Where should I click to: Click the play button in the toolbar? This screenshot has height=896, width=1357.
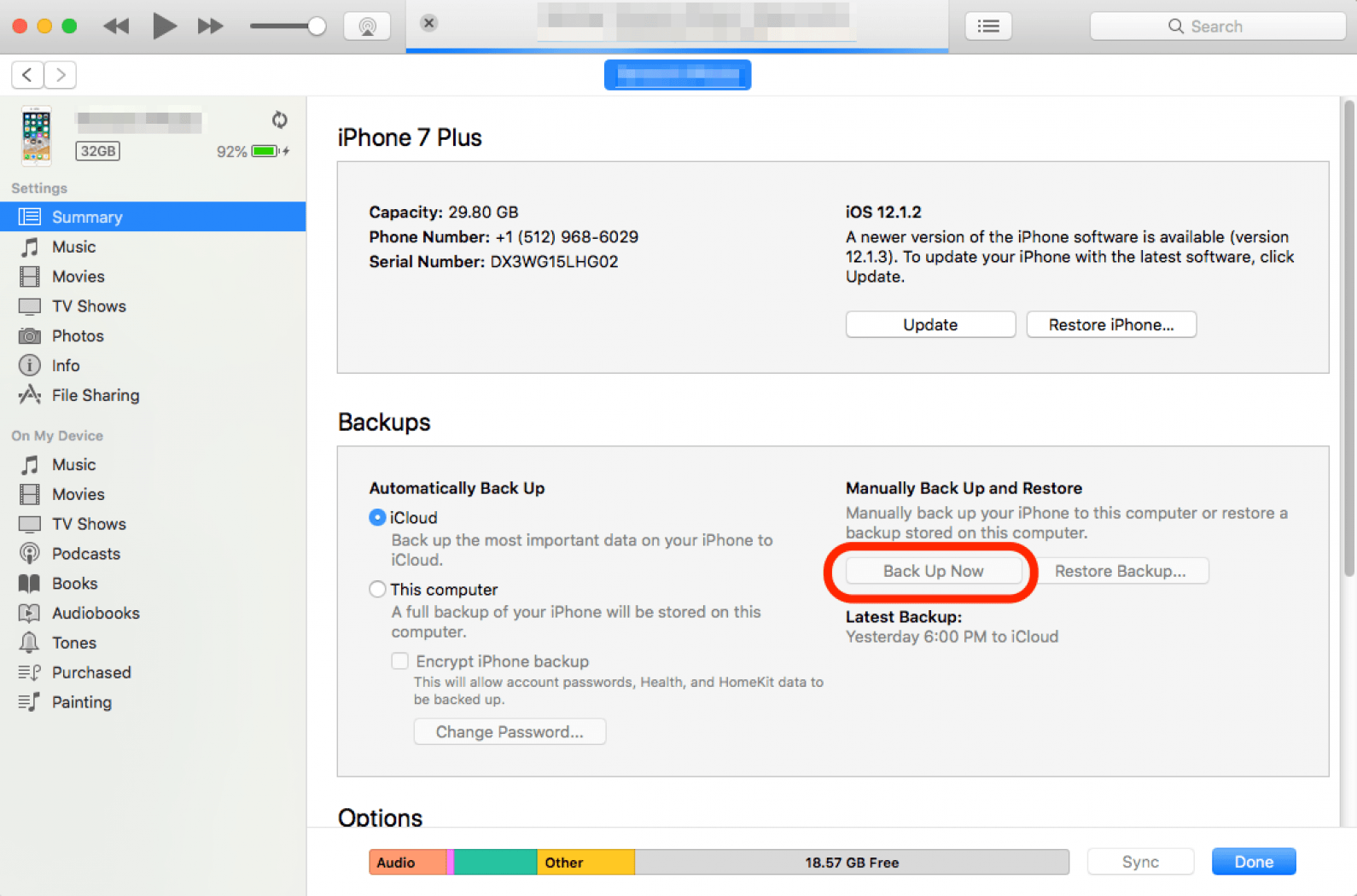[x=164, y=26]
